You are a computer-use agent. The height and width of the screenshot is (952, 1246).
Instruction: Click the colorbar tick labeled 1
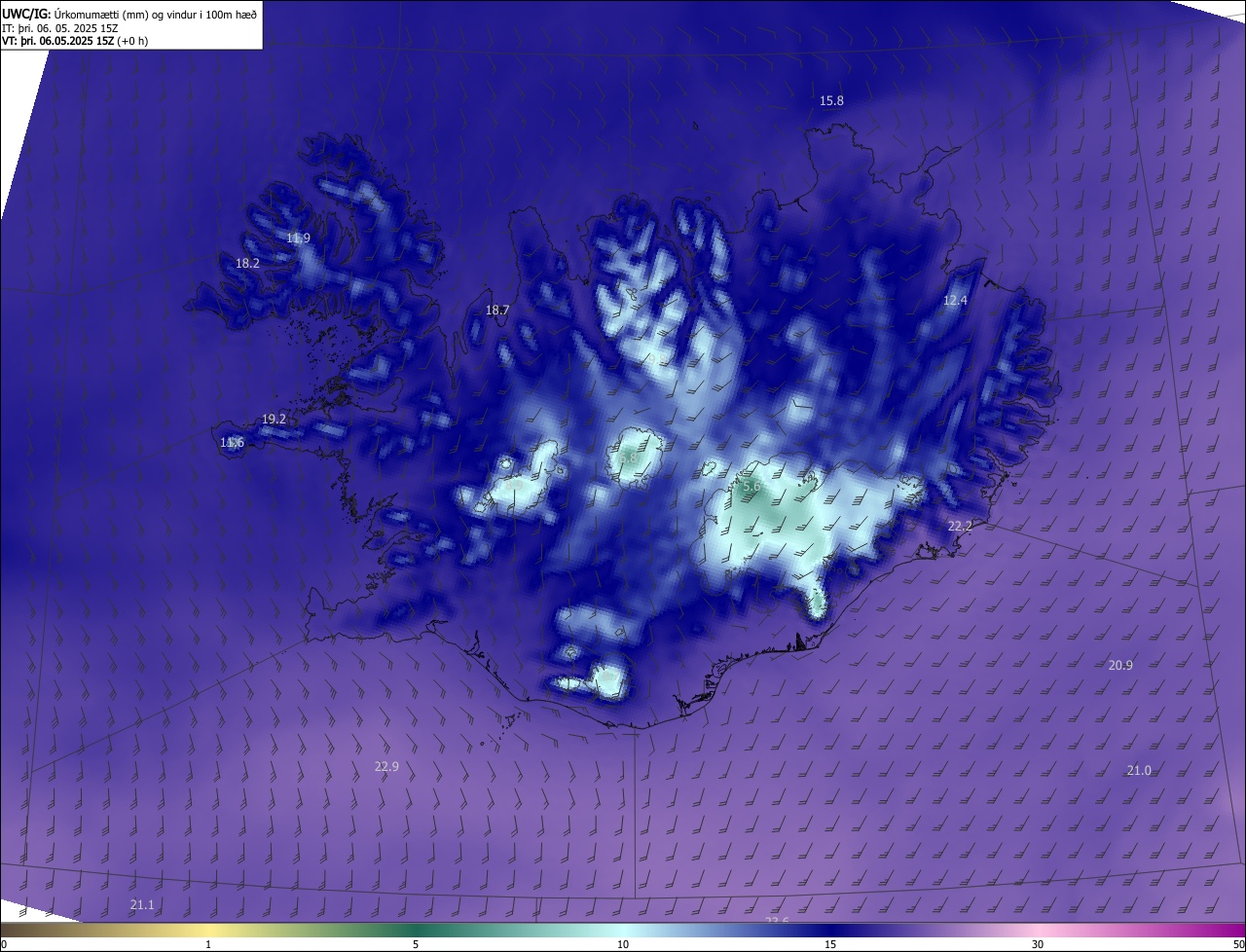pyautogui.click(x=208, y=944)
